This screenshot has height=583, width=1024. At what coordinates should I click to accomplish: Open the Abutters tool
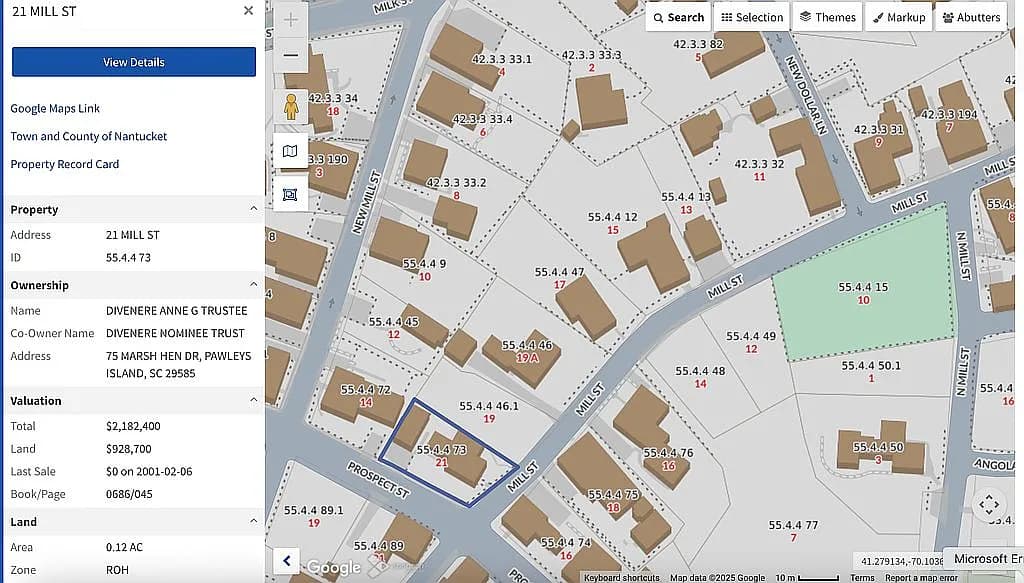(971, 18)
